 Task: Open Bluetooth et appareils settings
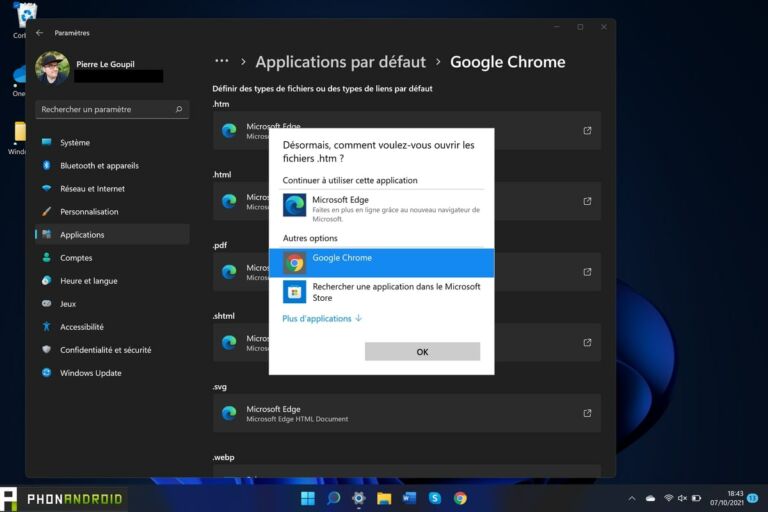pos(112,166)
